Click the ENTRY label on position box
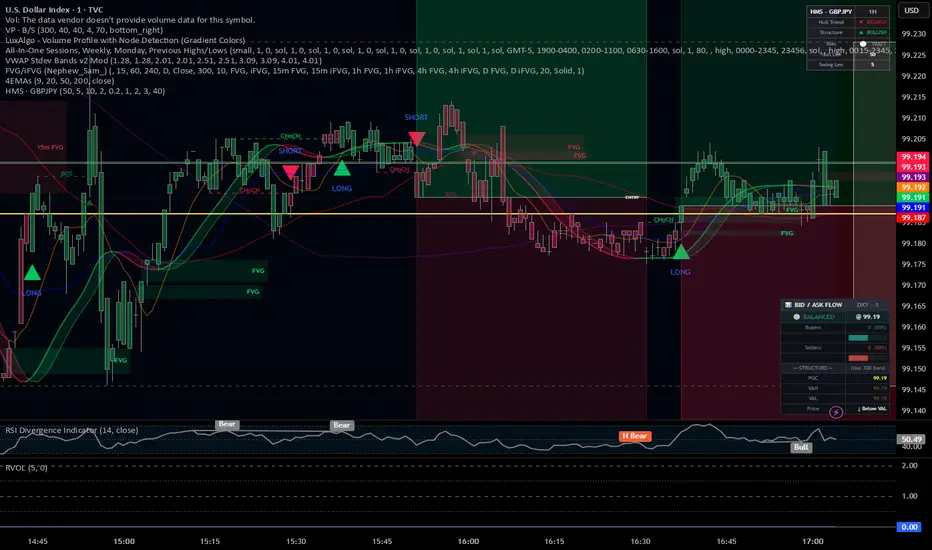The height and width of the screenshot is (550, 932). pos(632,197)
